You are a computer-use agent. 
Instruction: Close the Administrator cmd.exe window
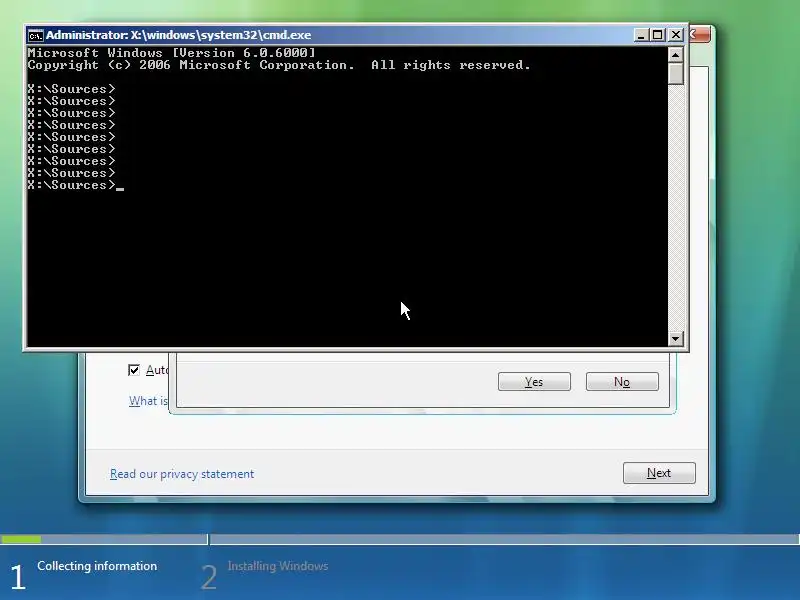676,35
